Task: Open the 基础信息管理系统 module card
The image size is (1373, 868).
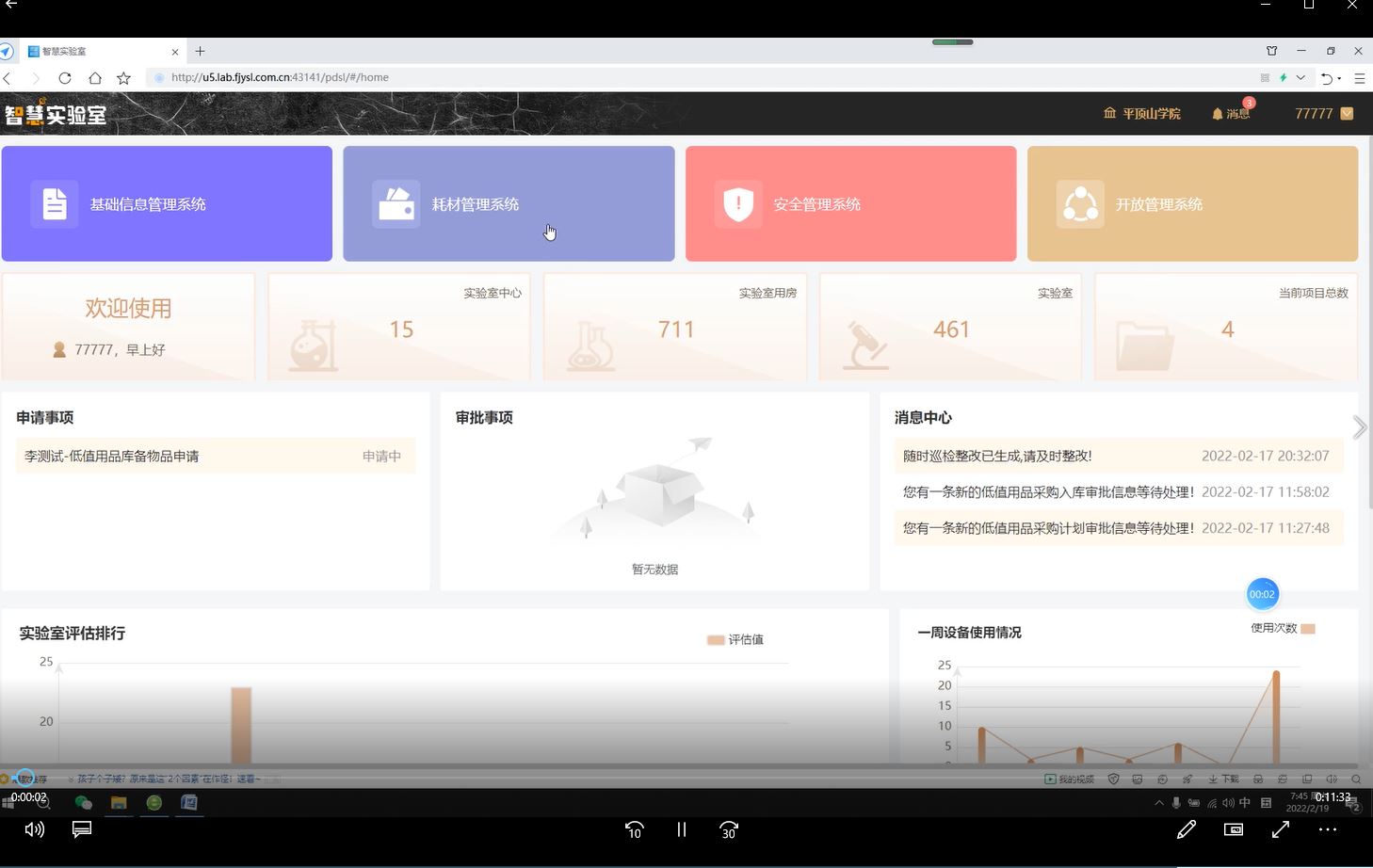Action: click(x=167, y=203)
